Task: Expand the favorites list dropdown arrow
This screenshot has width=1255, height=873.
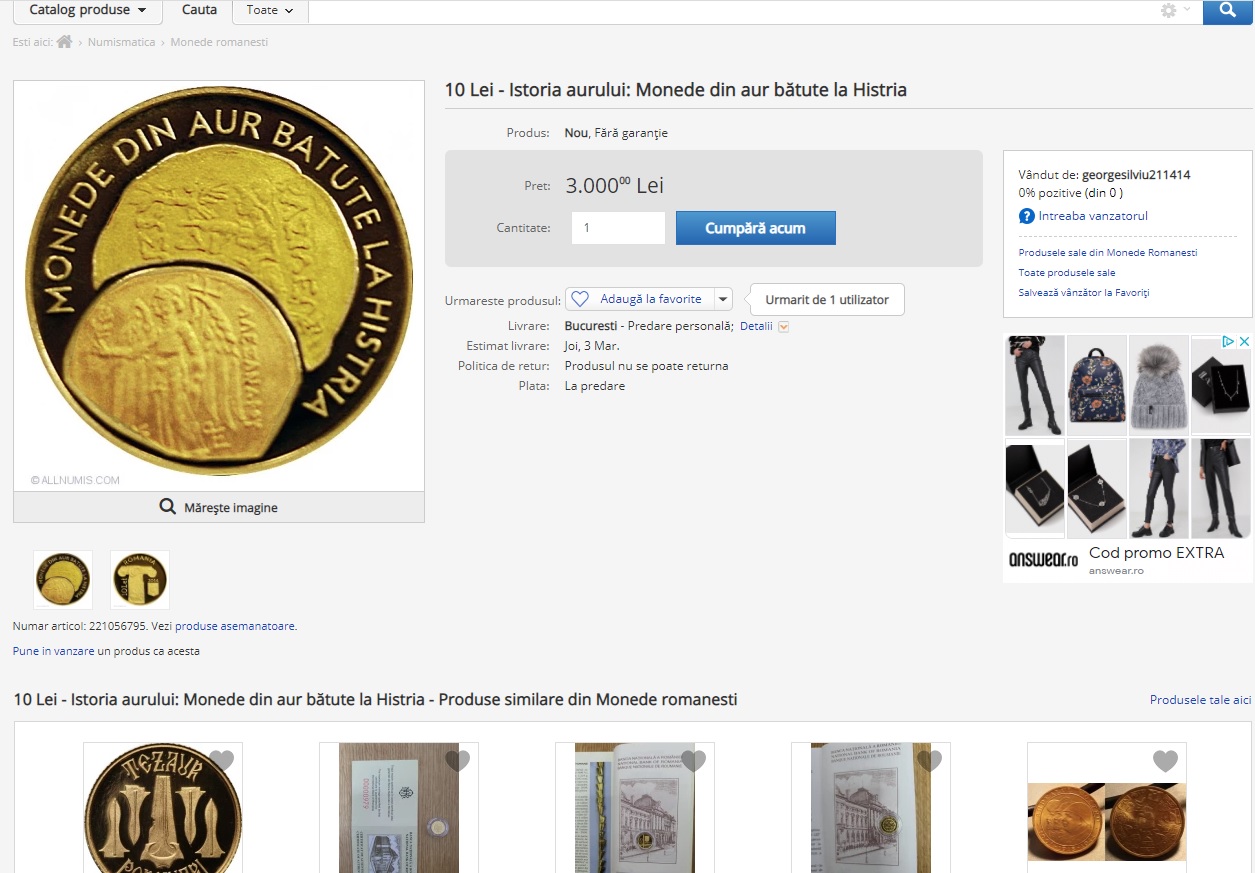Action: pos(723,299)
